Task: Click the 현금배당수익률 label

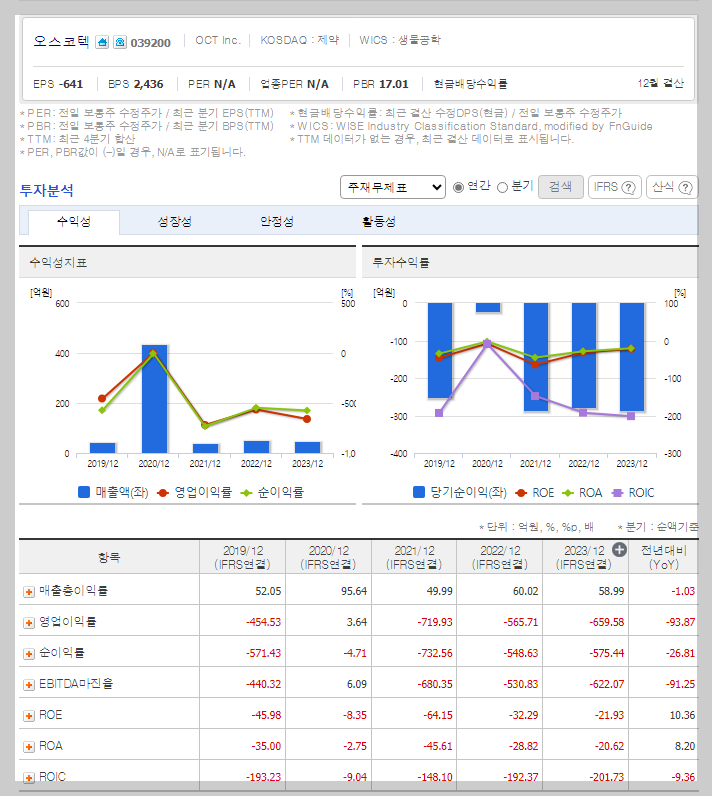Action: pos(470,84)
